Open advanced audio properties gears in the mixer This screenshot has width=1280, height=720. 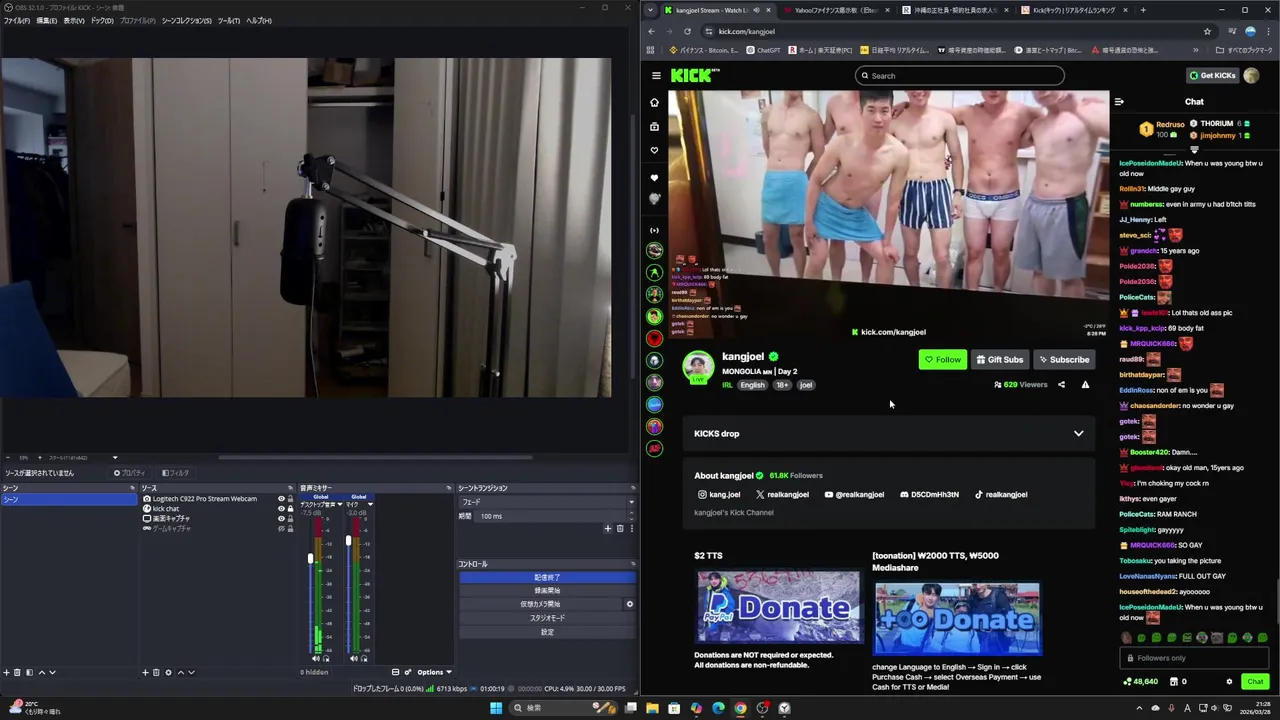(408, 672)
